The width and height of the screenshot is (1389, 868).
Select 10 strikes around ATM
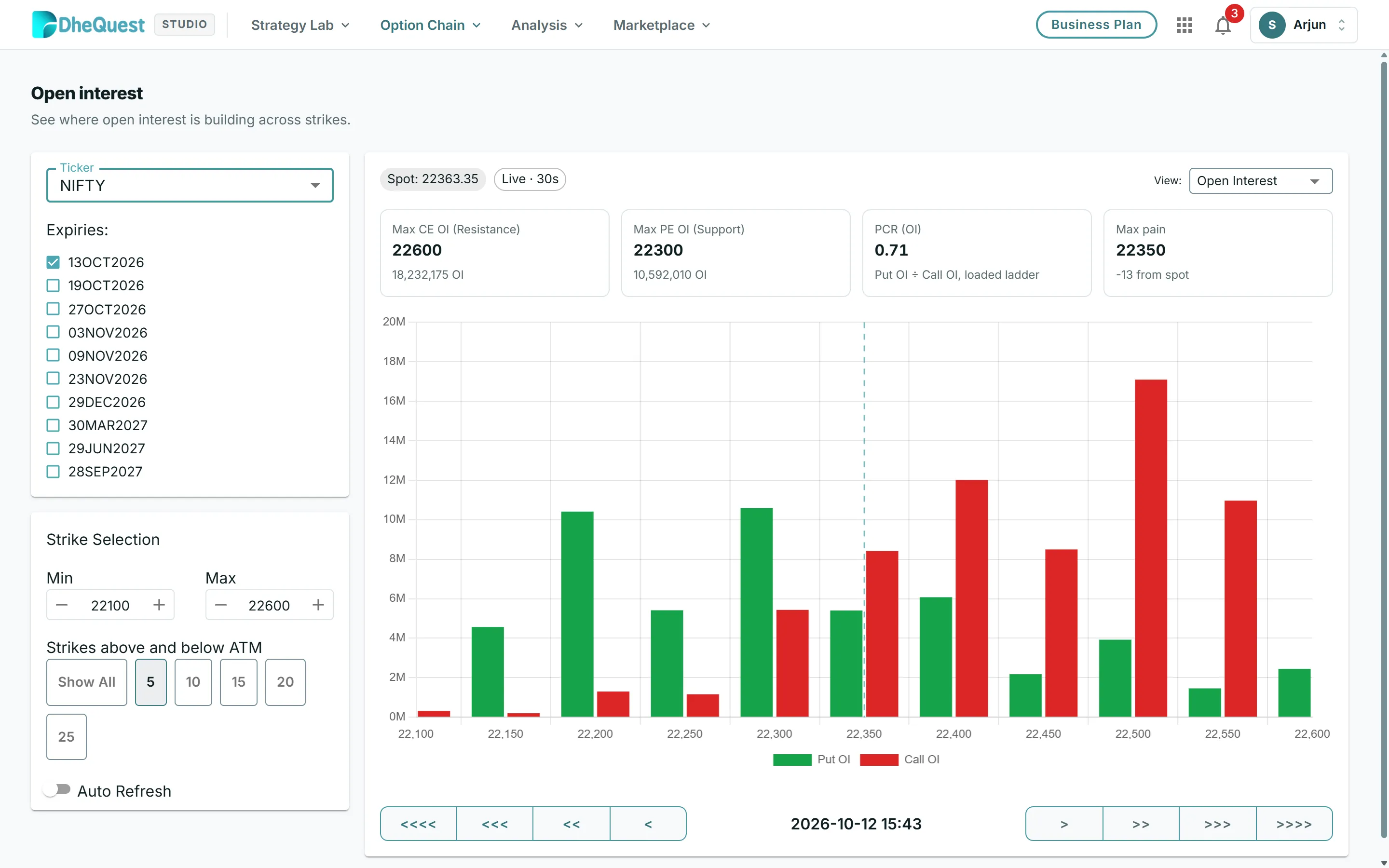pos(193,682)
